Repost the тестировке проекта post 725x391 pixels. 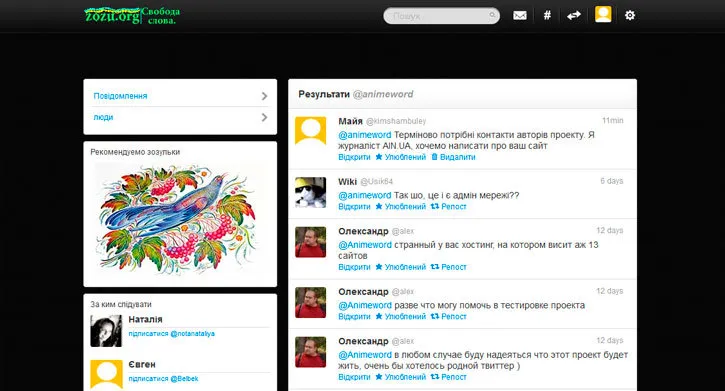(x=449, y=317)
